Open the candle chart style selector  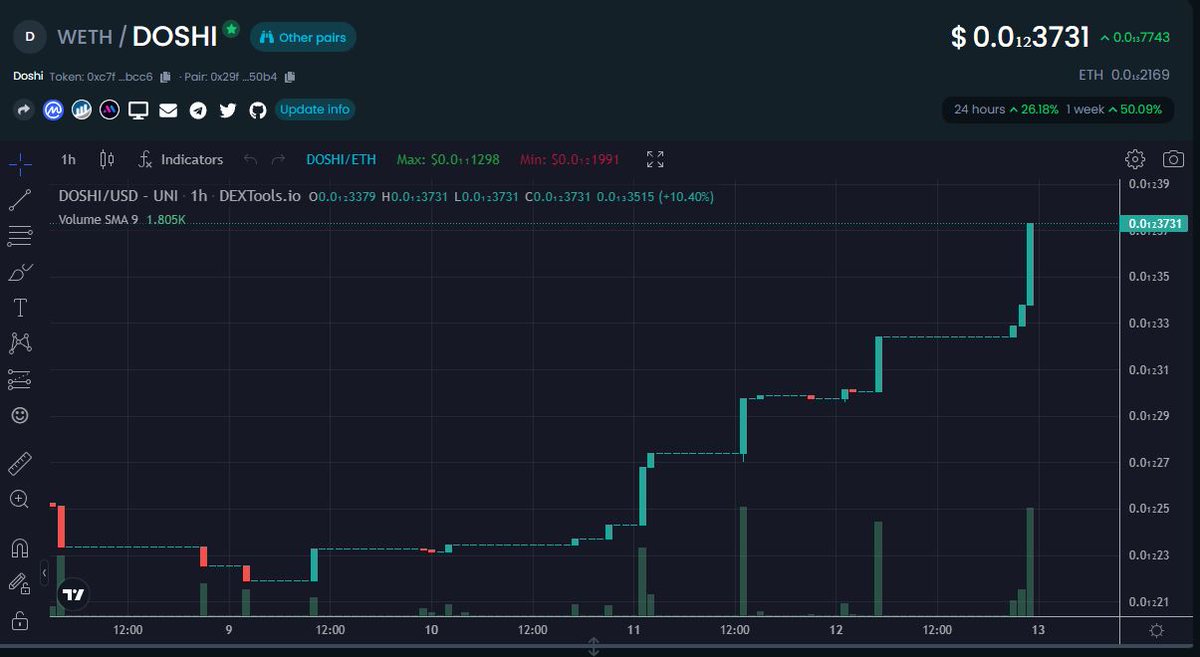[x=107, y=159]
